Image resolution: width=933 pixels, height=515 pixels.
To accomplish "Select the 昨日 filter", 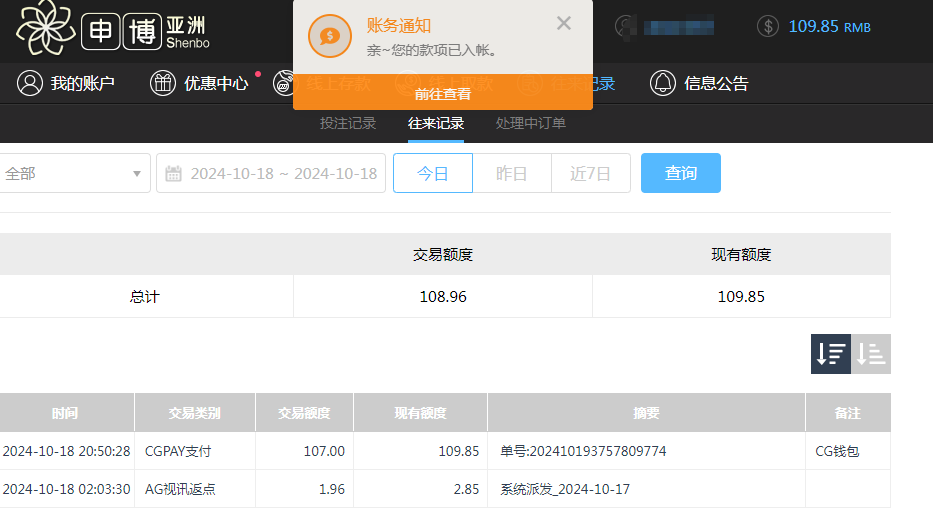I will 511,173.
